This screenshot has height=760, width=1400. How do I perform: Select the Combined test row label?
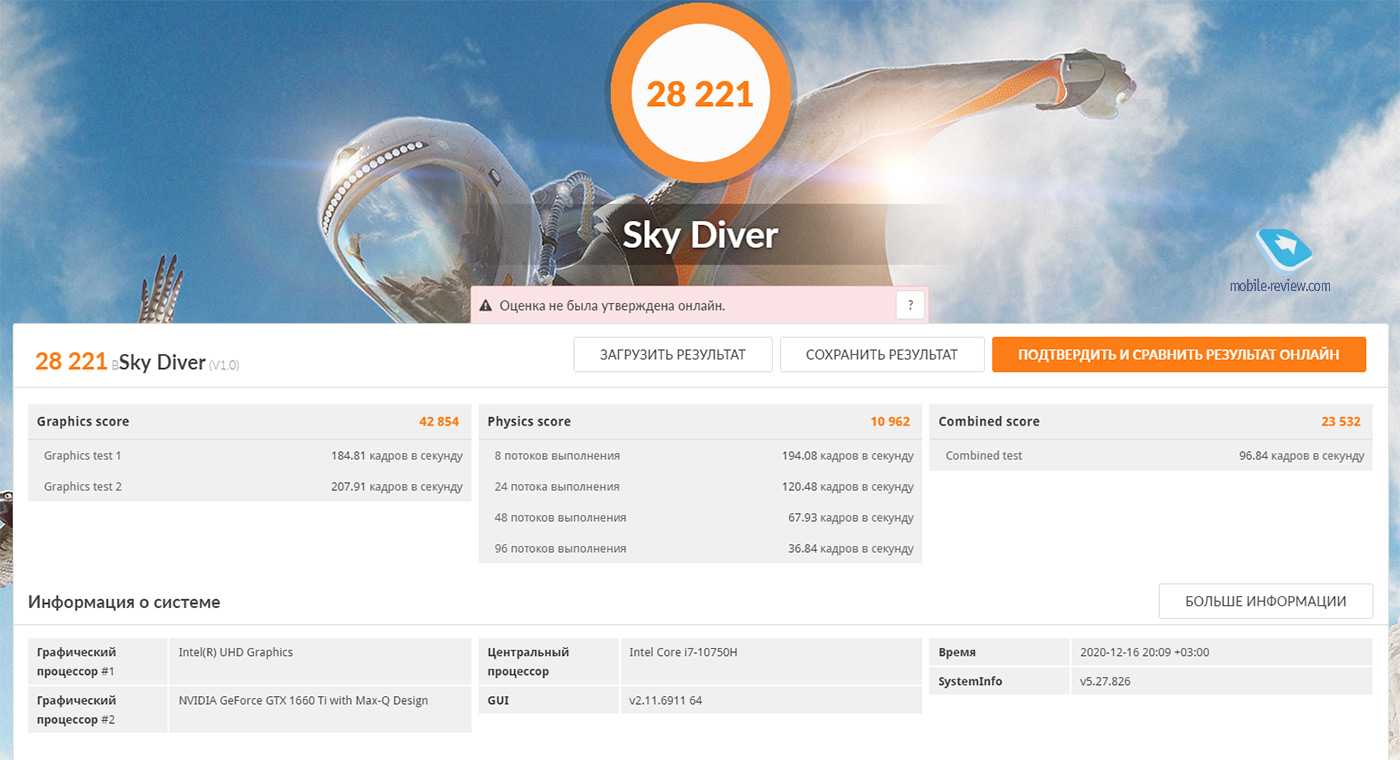984,455
